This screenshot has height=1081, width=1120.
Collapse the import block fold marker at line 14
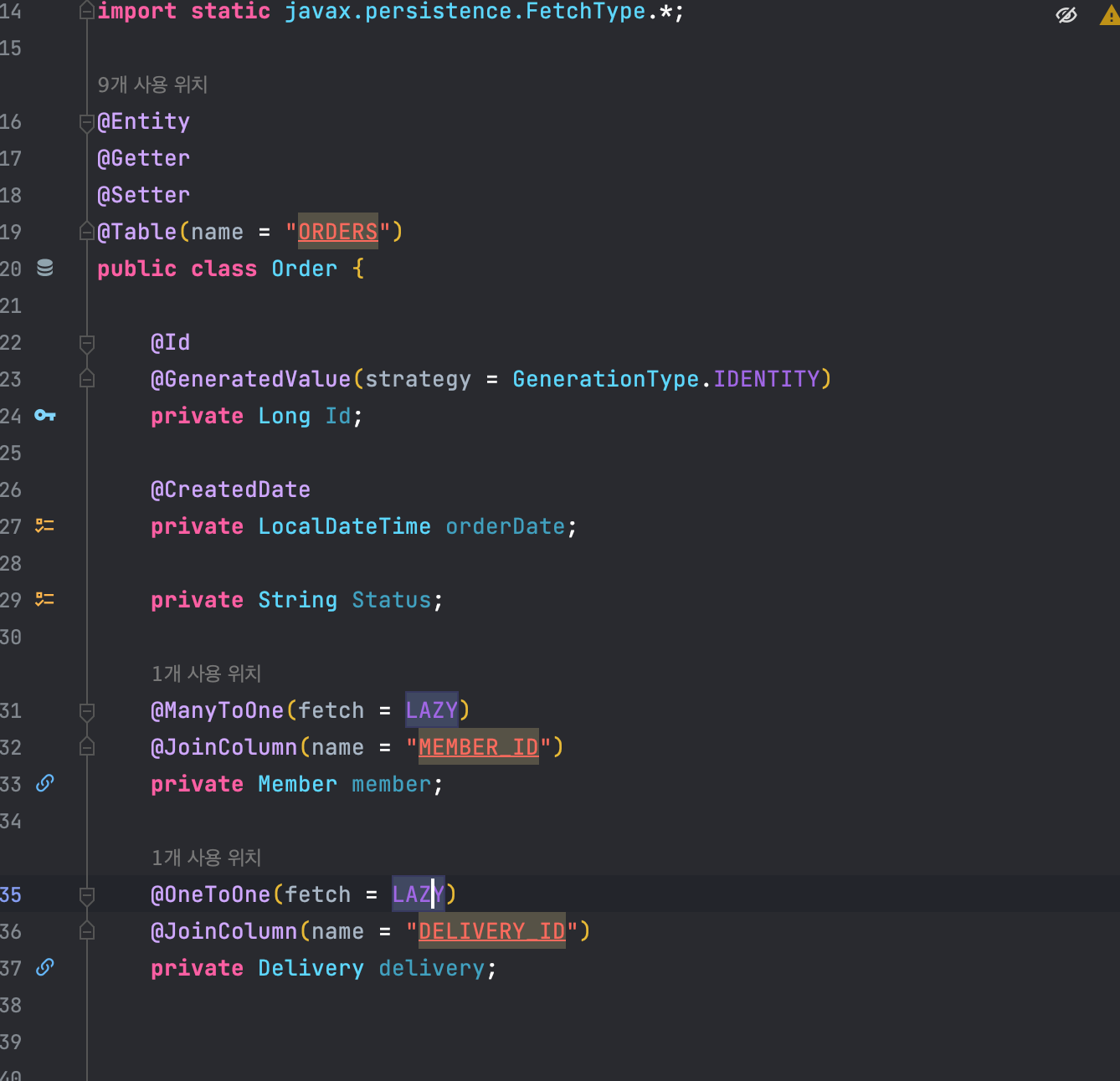(86, 11)
